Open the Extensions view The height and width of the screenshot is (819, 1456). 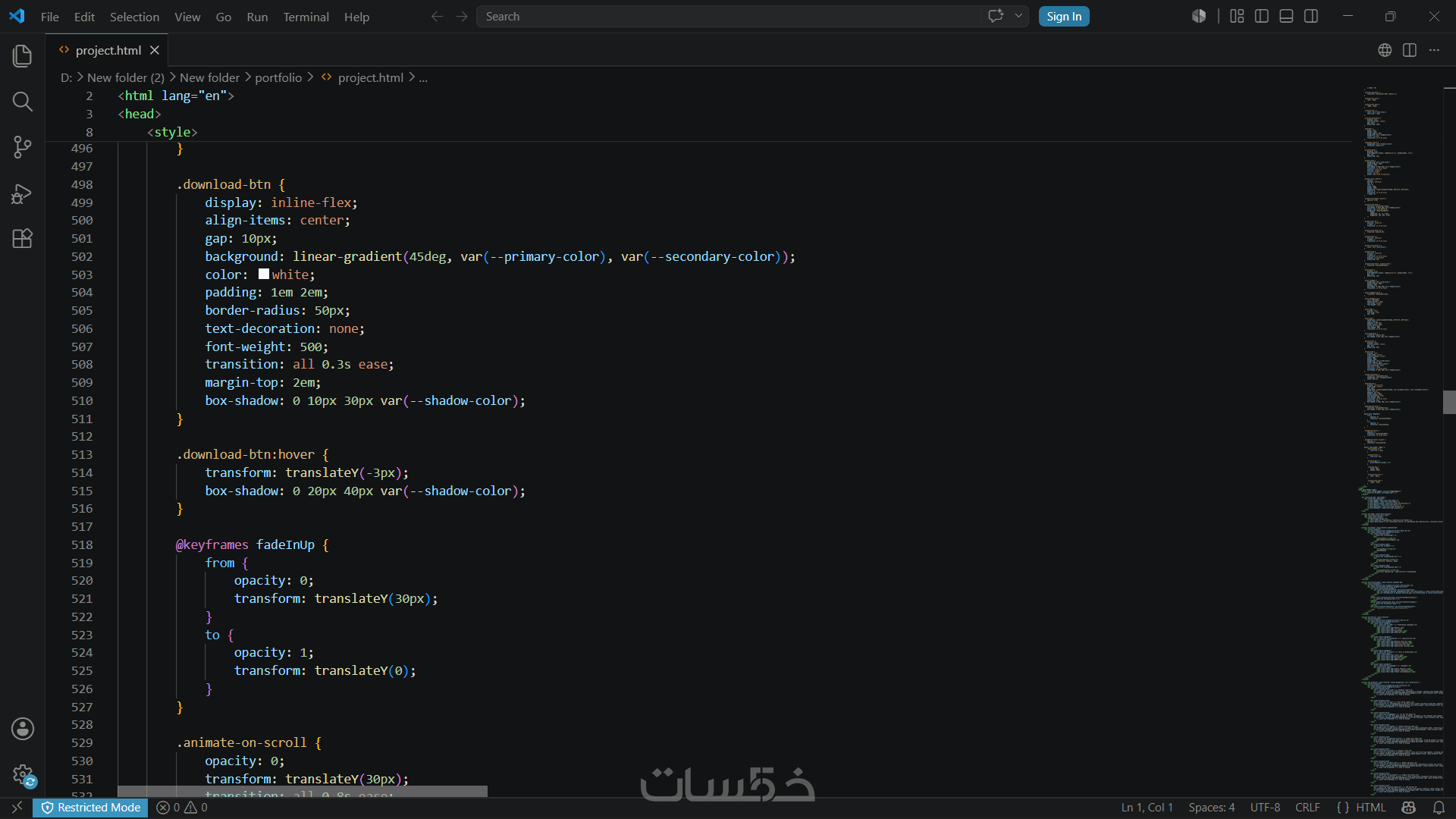[x=23, y=239]
